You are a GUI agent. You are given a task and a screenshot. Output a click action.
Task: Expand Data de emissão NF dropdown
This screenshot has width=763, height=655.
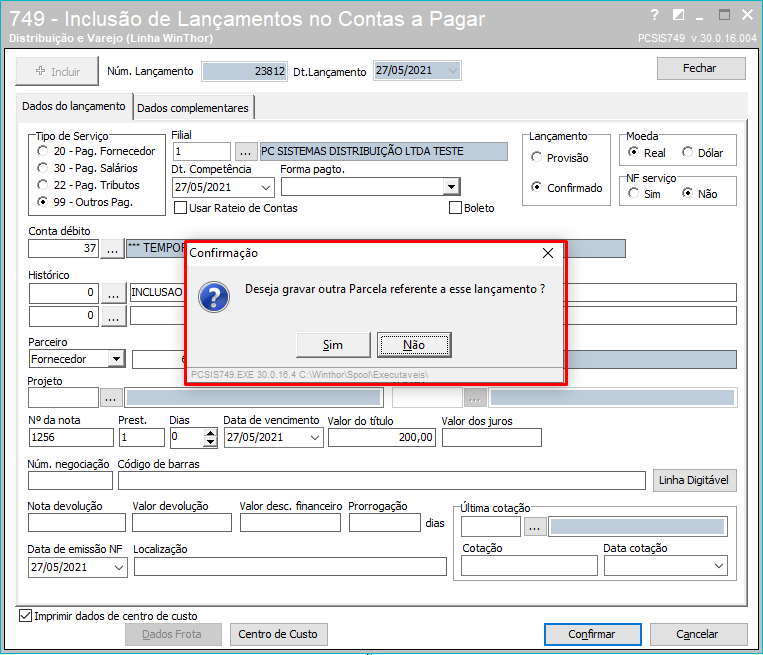coord(119,568)
